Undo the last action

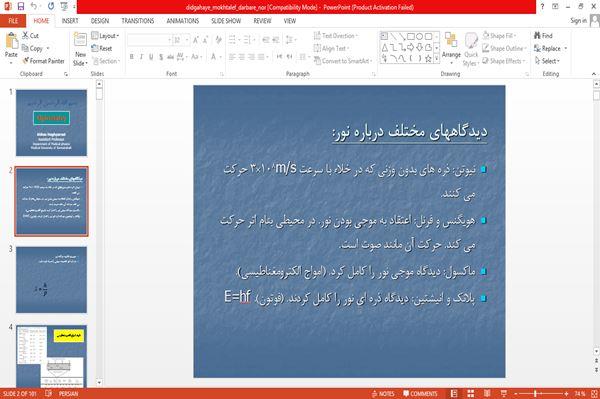34,6
